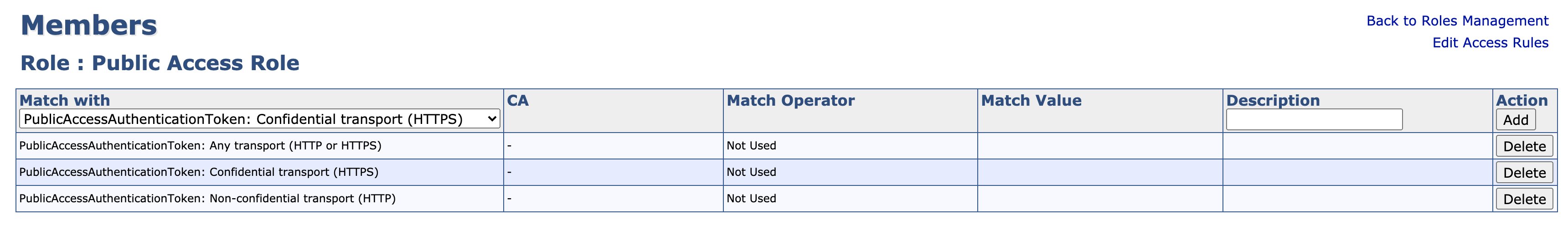This screenshot has height=236, width=1568.
Task: Select the Confidential transport (HTTPS) row text
Action: click(198, 172)
